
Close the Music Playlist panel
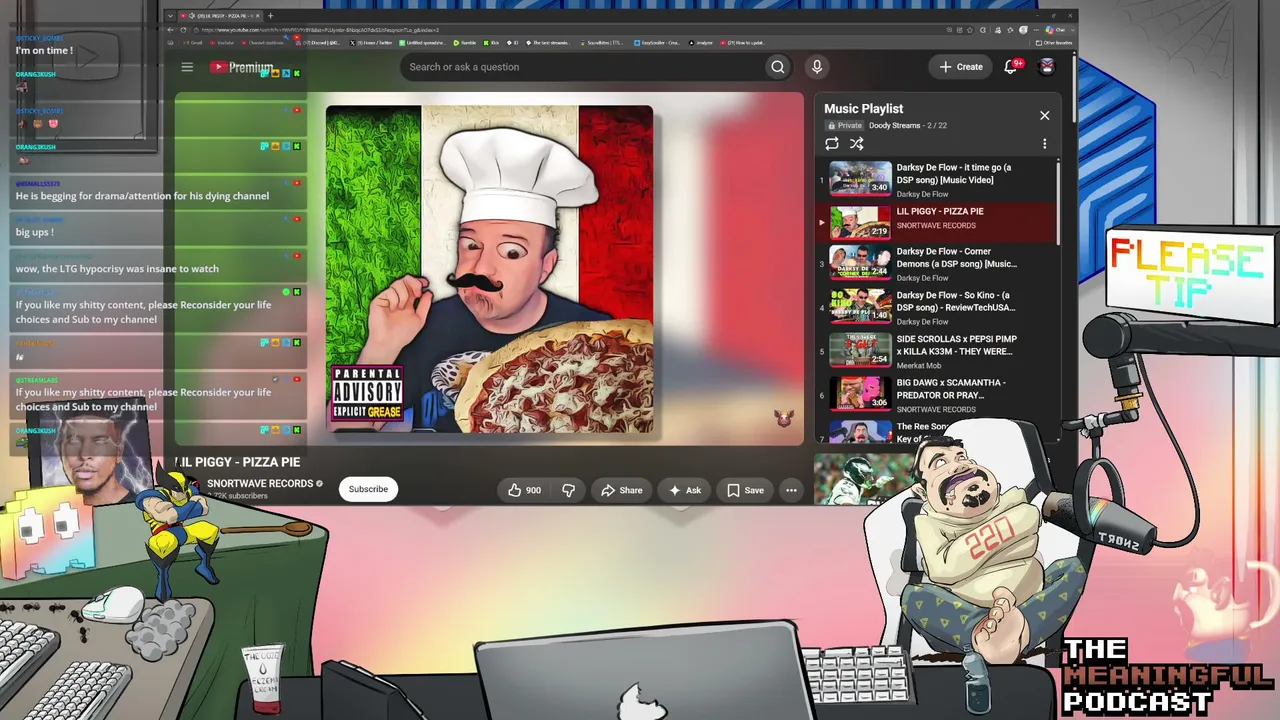(1045, 115)
